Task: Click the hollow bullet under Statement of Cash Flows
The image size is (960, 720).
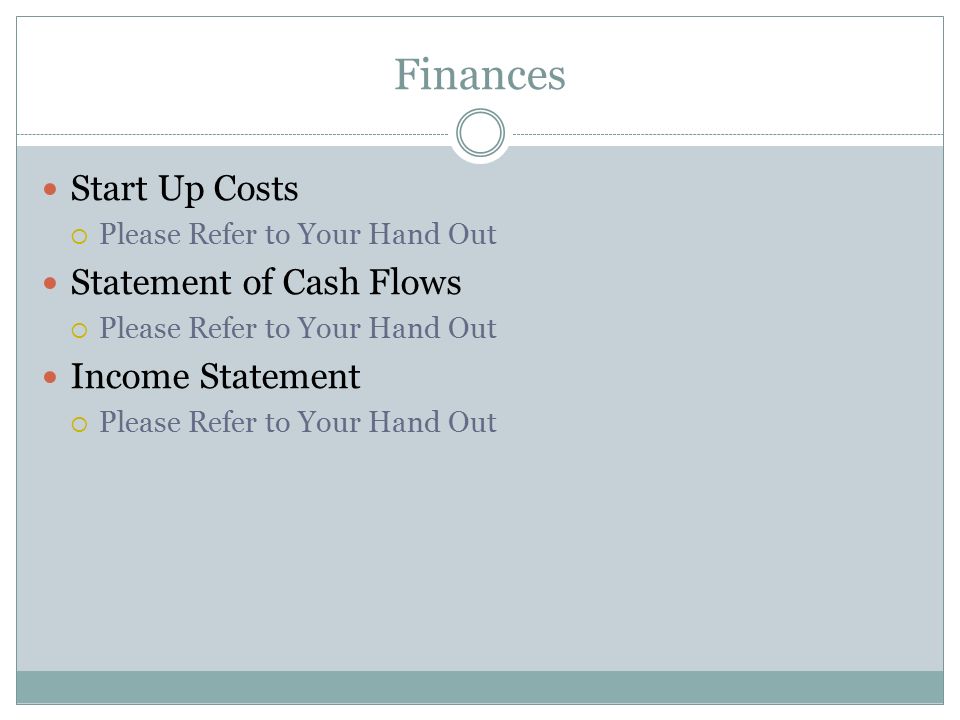Action: pyautogui.click(x=80, y=331)
